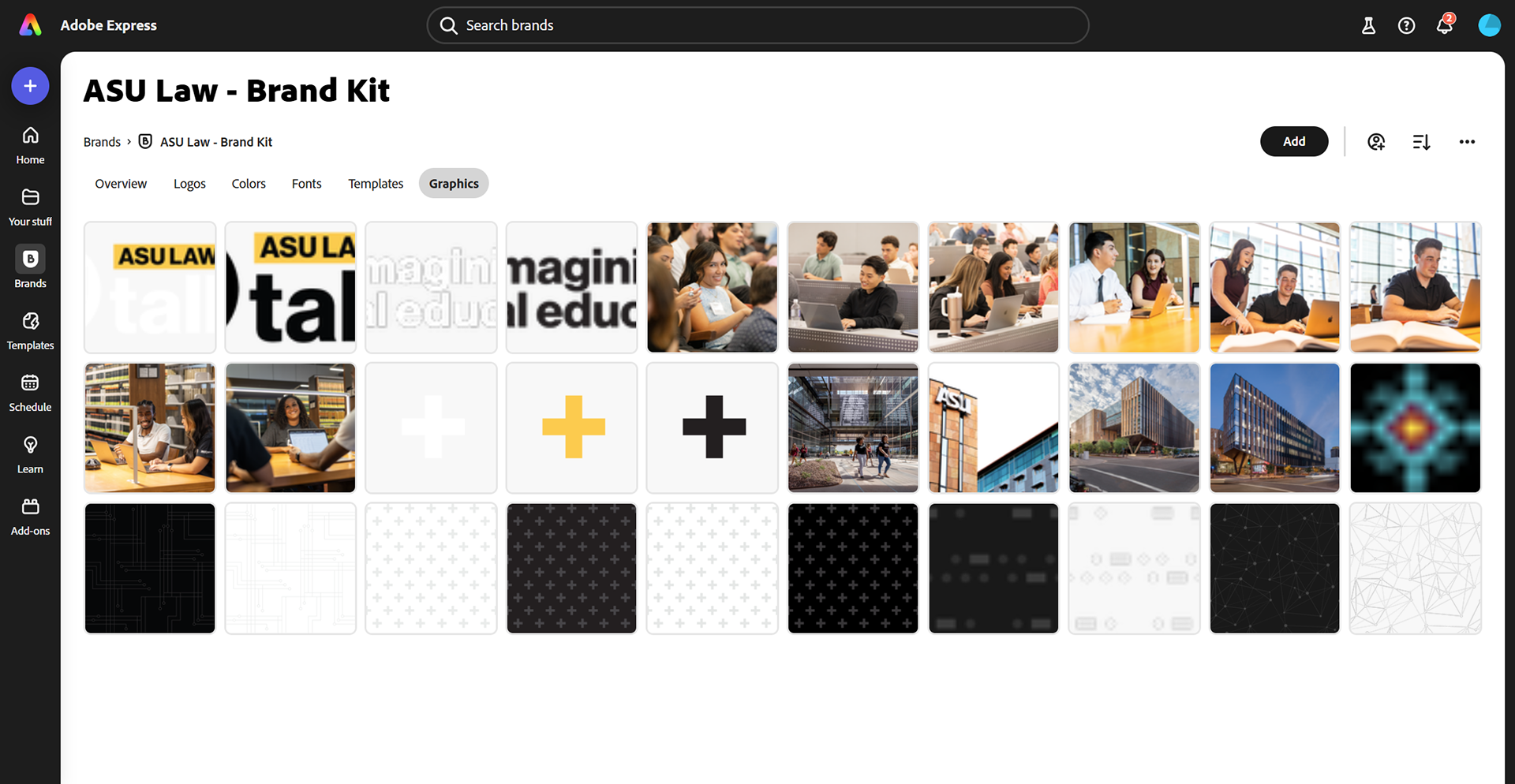Switch to the Colors tab

pos(249,184)
